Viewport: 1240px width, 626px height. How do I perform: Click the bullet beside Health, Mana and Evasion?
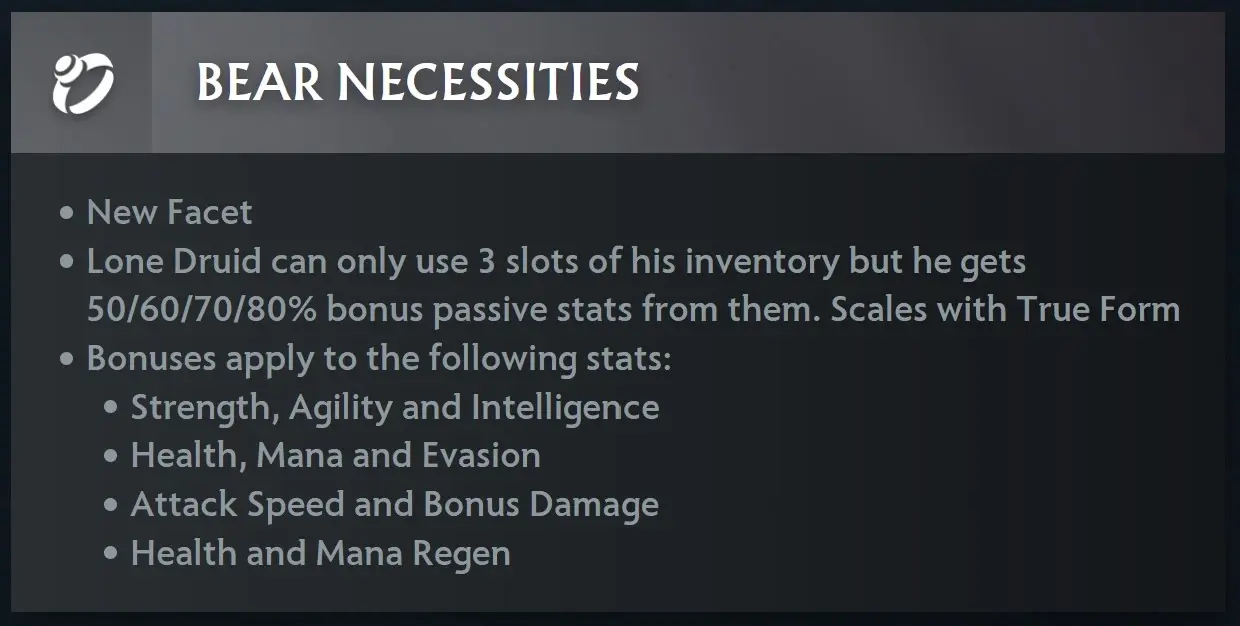point(111,456)
